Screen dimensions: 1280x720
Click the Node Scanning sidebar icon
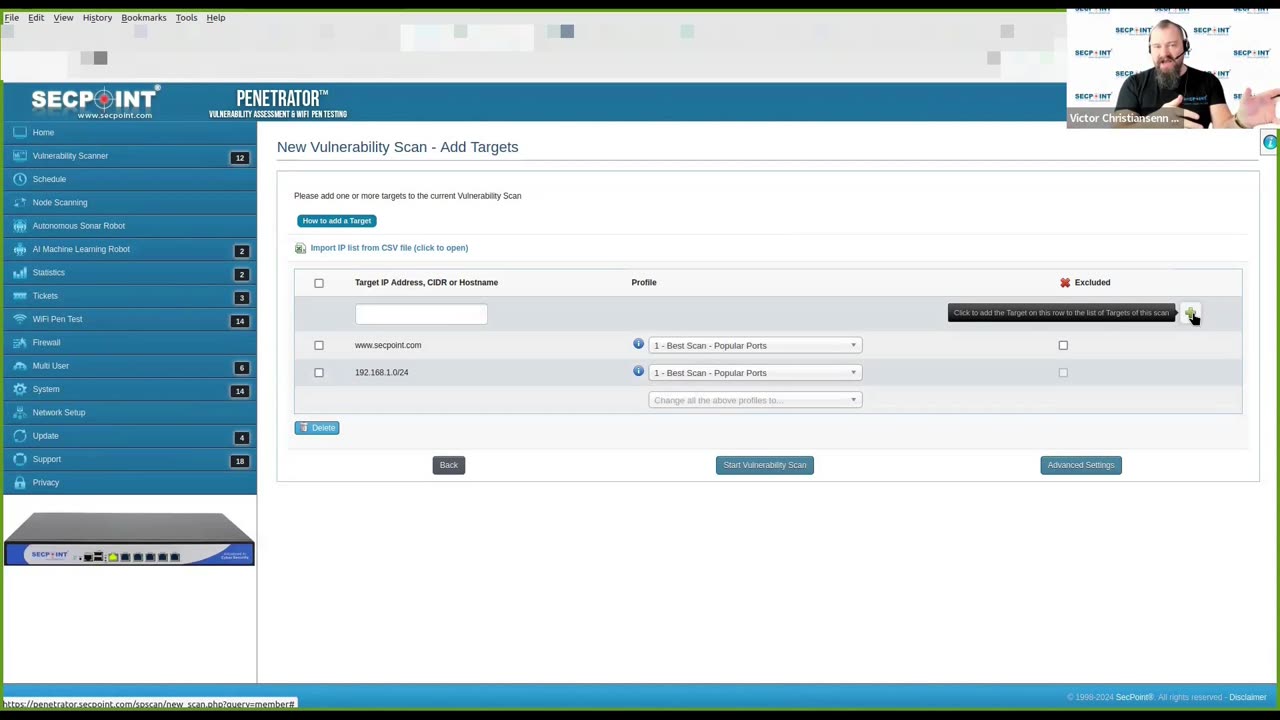19,202
